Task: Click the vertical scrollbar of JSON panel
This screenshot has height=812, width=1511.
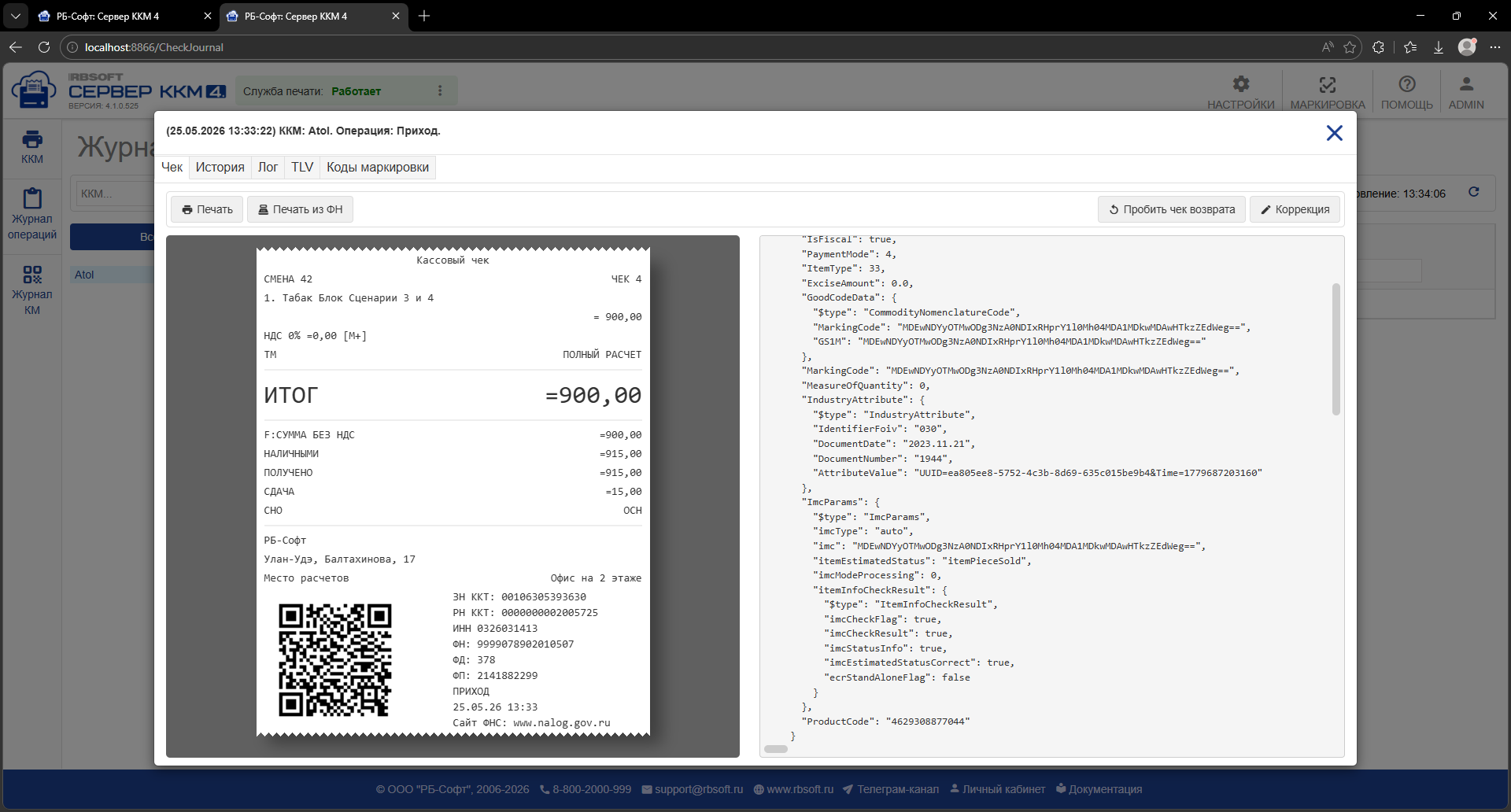Action: click(x=1336, y=349)
